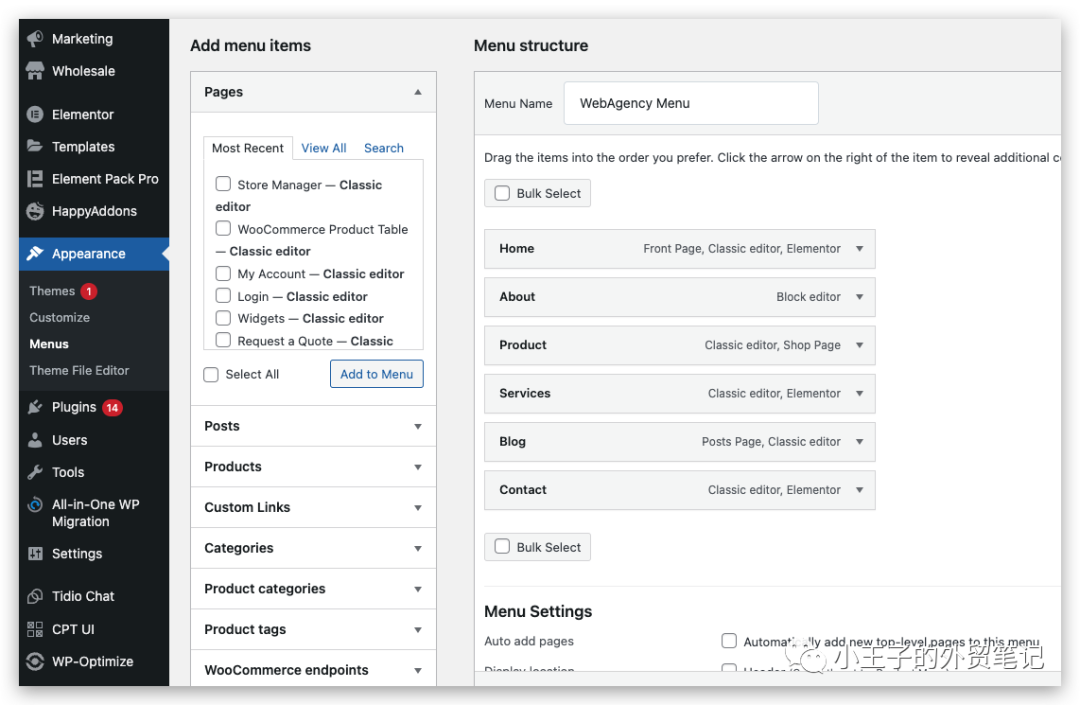Select the Home menu item title
1080x705 pixels.
point(517,249)
